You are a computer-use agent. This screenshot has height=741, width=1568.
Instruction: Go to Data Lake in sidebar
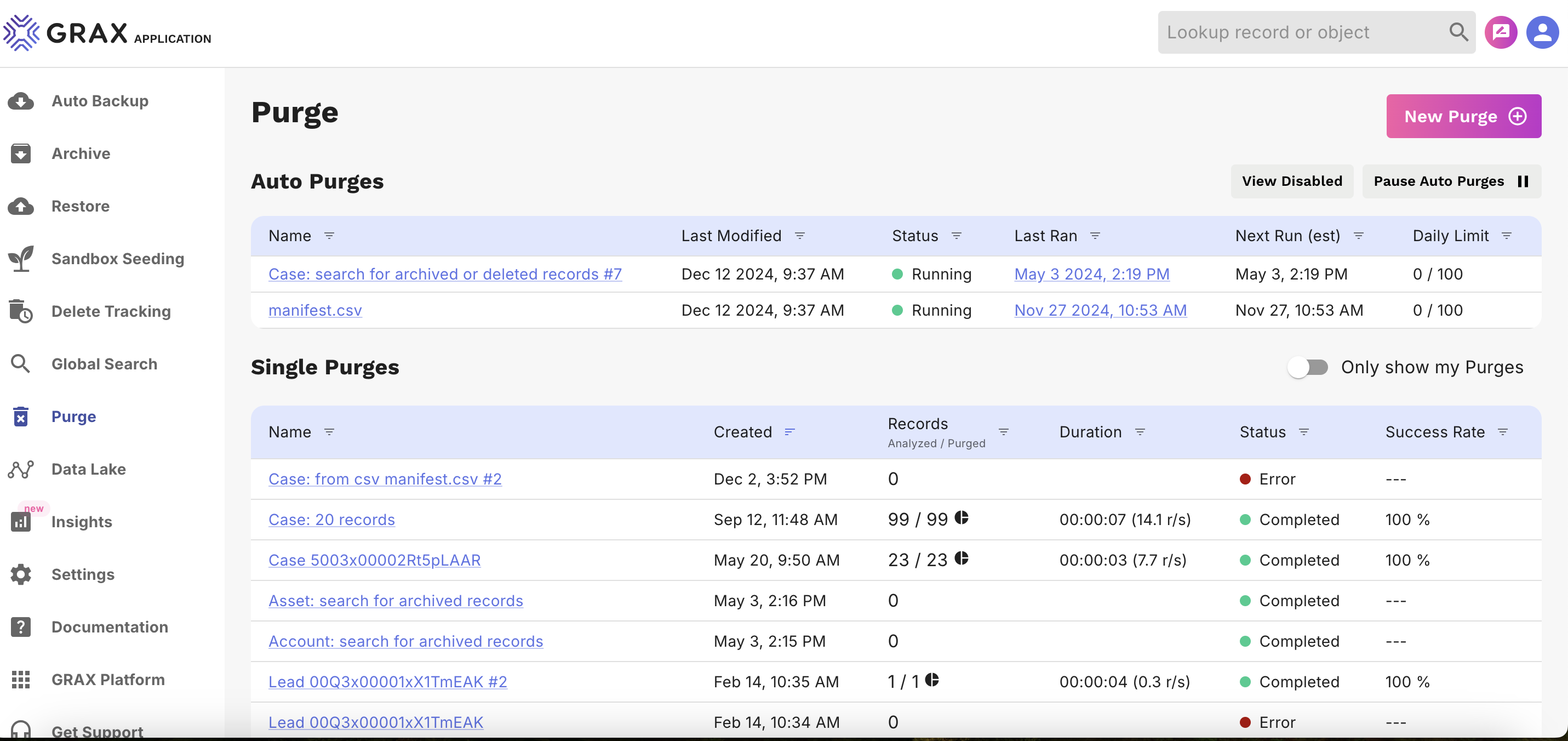[x=89, y=470]
